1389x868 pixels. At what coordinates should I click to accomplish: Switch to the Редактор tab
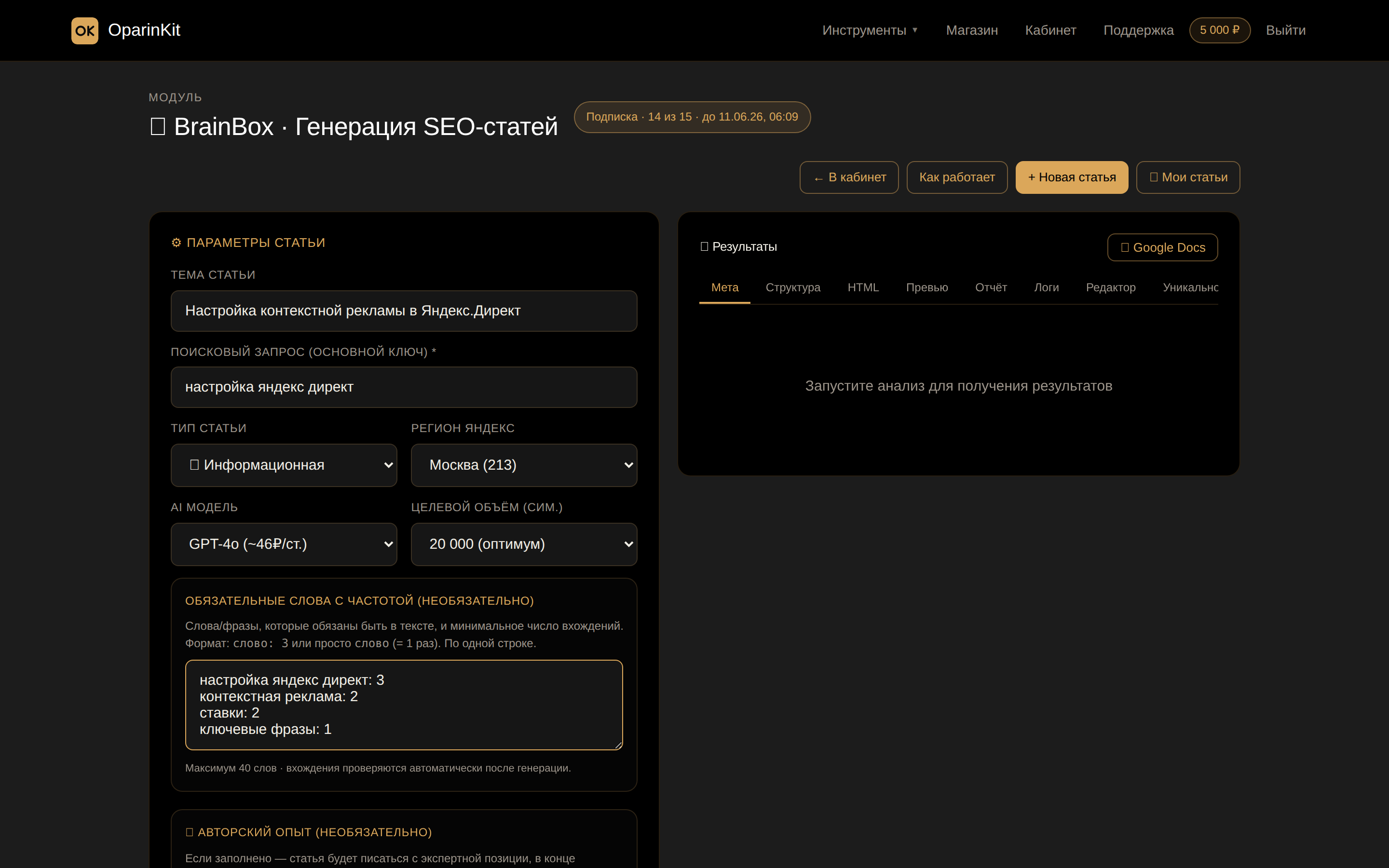click(x=1110, y=287)
